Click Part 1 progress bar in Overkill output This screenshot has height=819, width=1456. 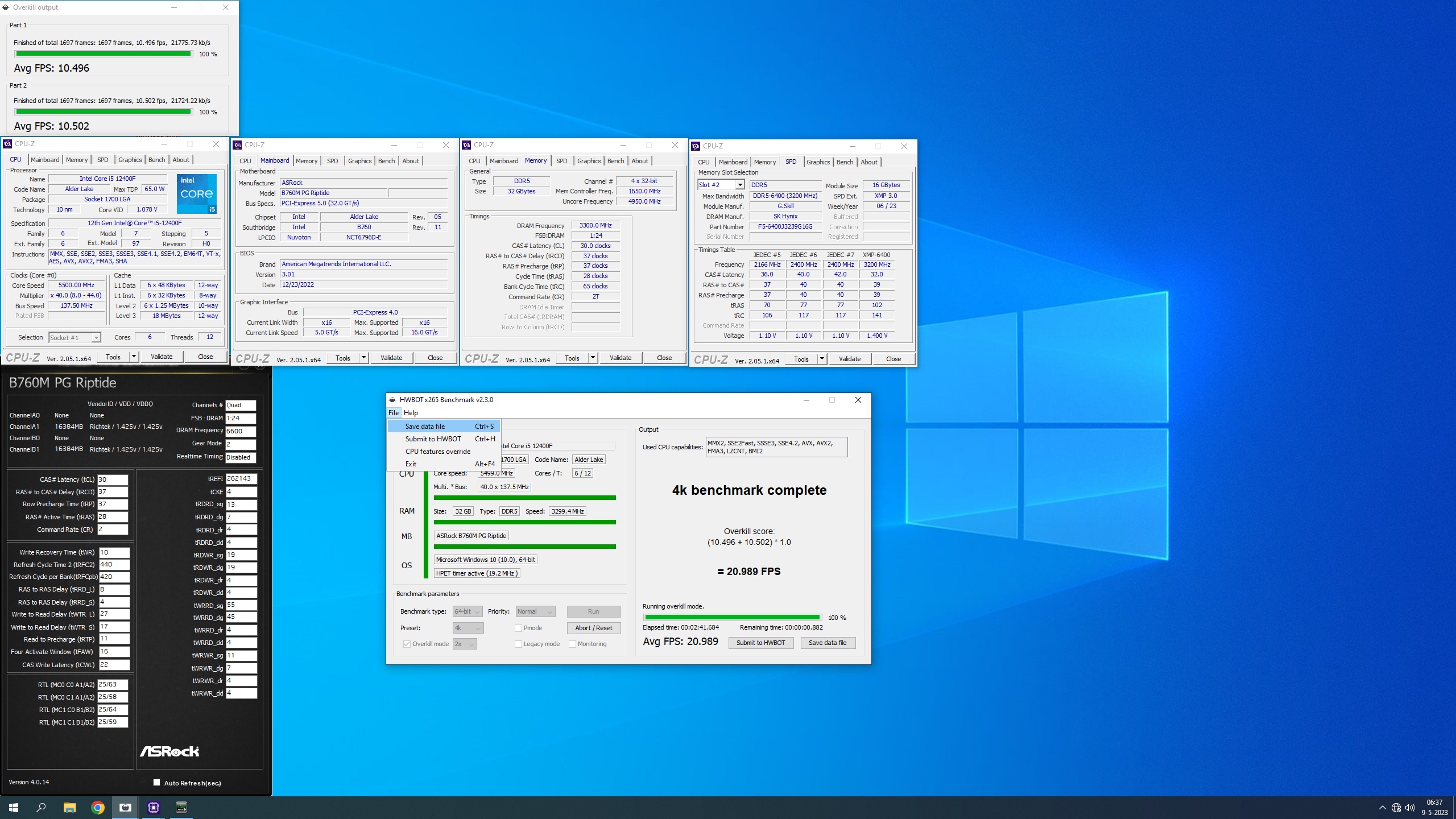pyautogui.click(x=104, y=54)
